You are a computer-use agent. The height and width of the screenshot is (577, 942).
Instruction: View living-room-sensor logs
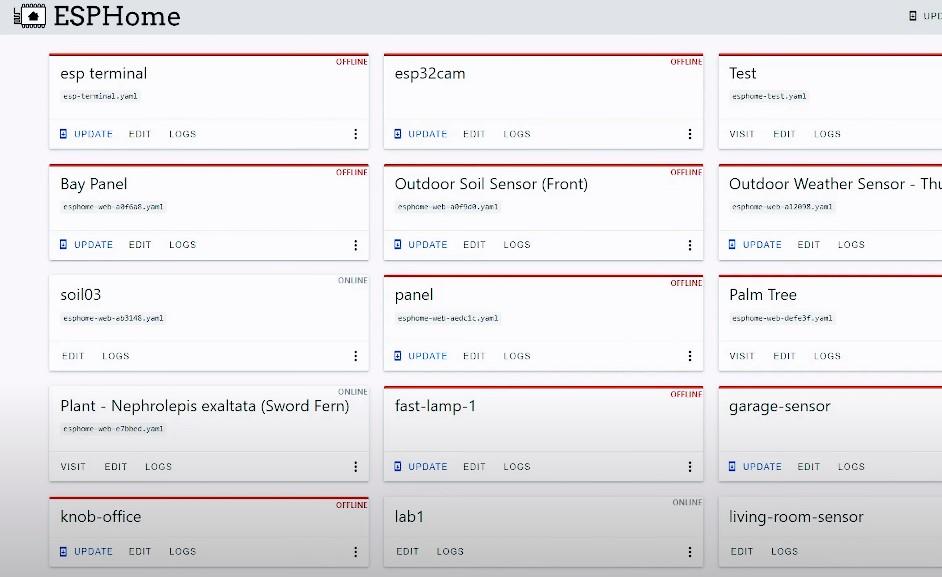[785, 551]
